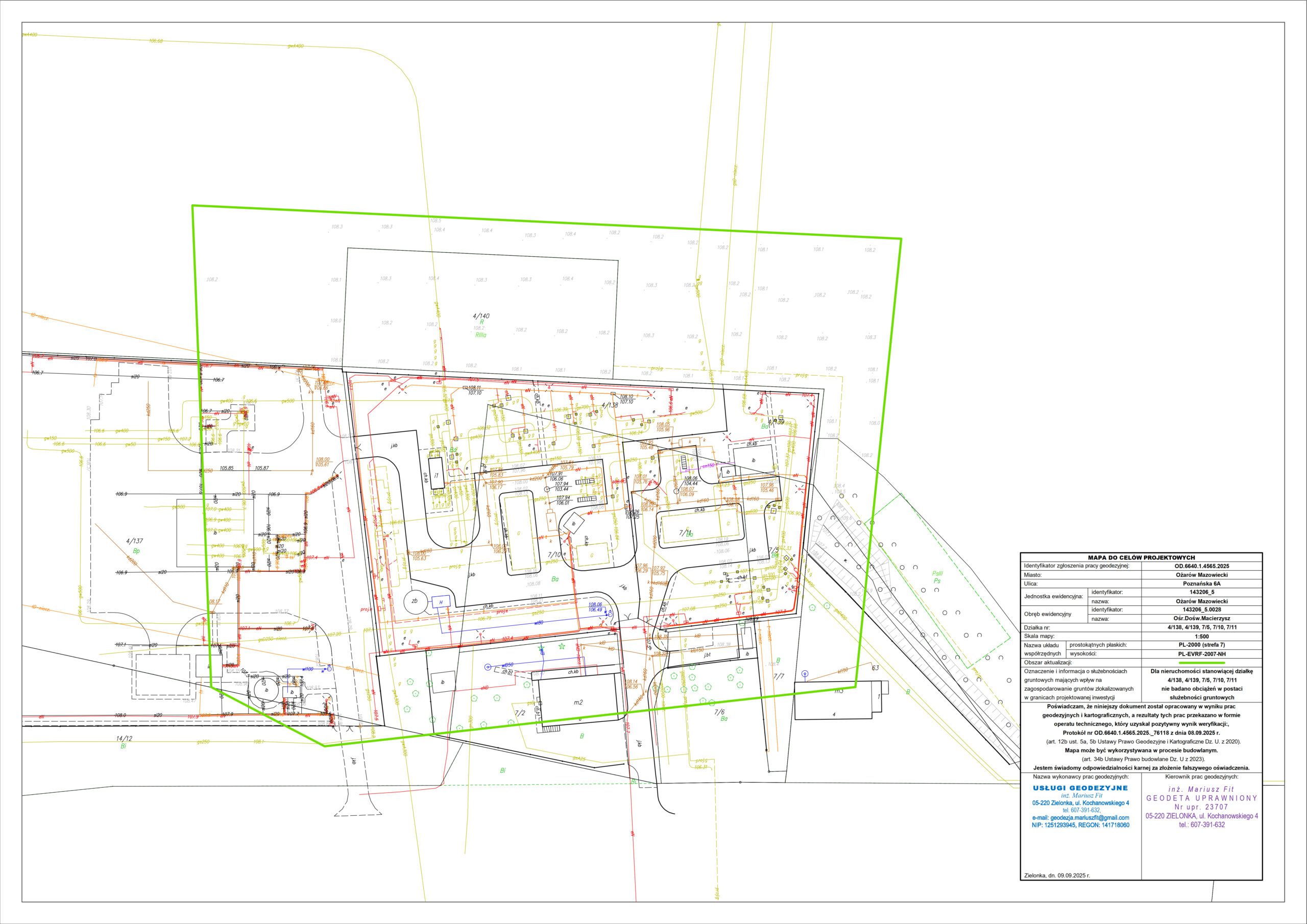Click the 'Poznańska 6A' street cell
This screenshot has width=1307, height=924.
[1201, 583]
